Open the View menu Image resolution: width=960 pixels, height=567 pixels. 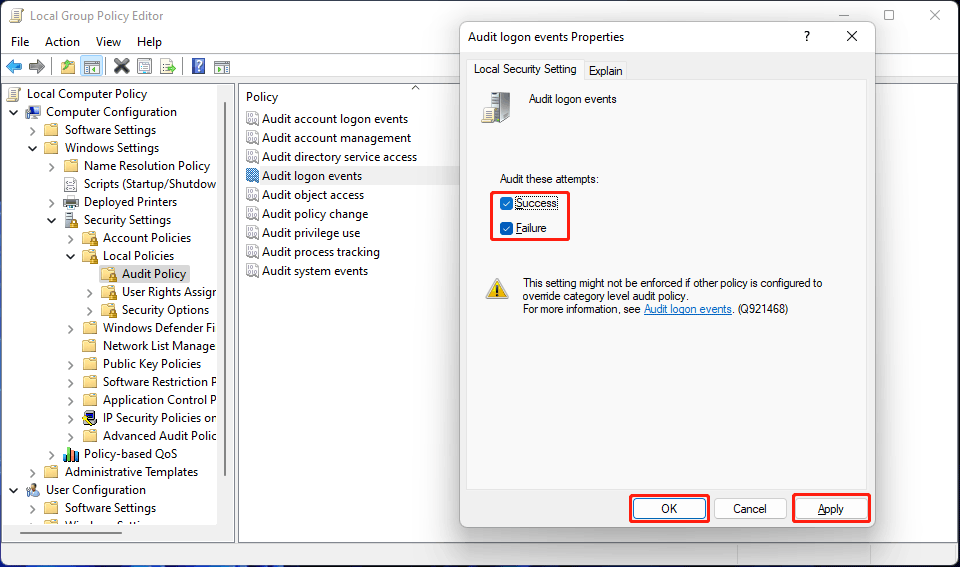point(108,42)
